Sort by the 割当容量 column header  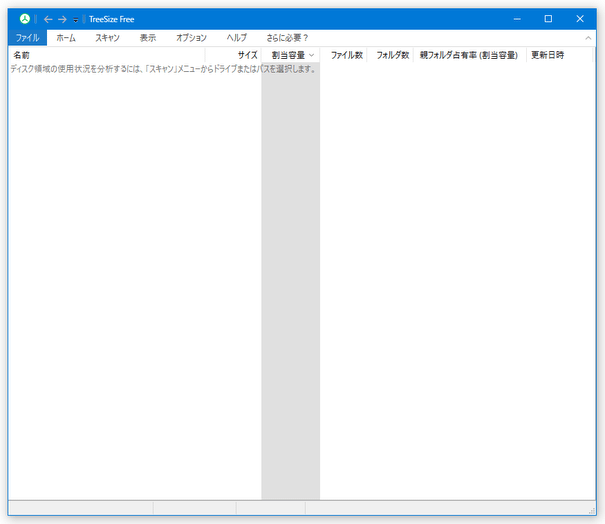pos(291,55)
